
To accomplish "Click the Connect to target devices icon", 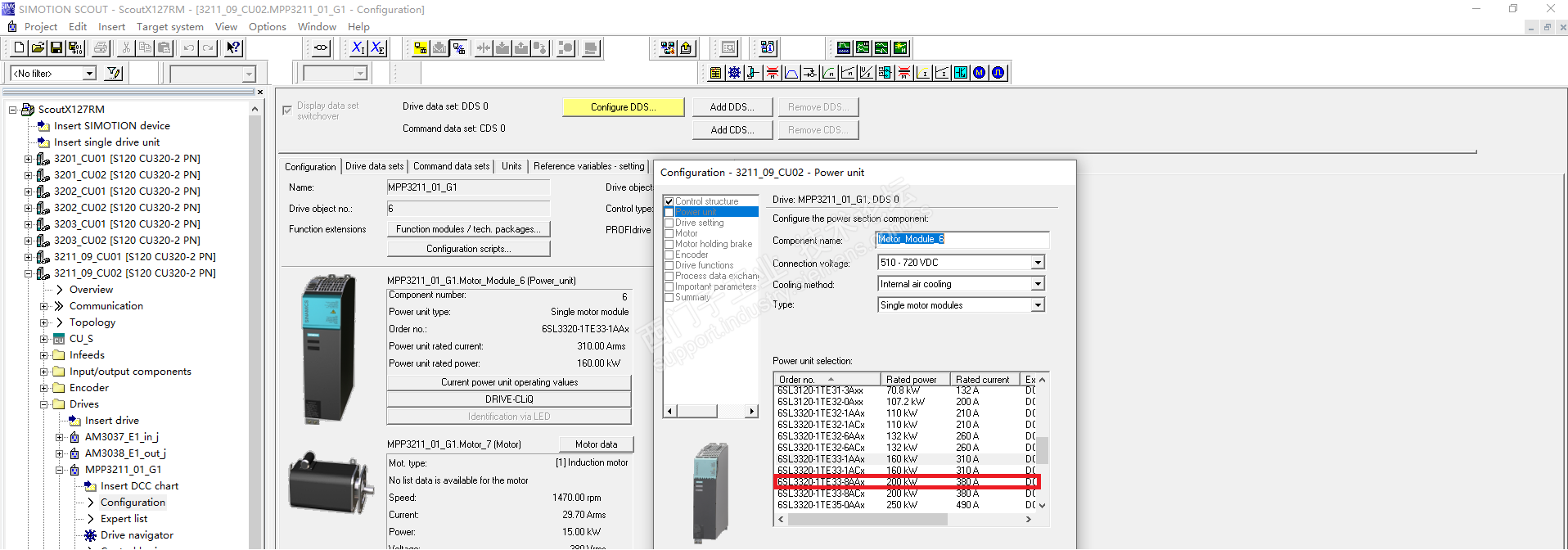I will (420, 48).
